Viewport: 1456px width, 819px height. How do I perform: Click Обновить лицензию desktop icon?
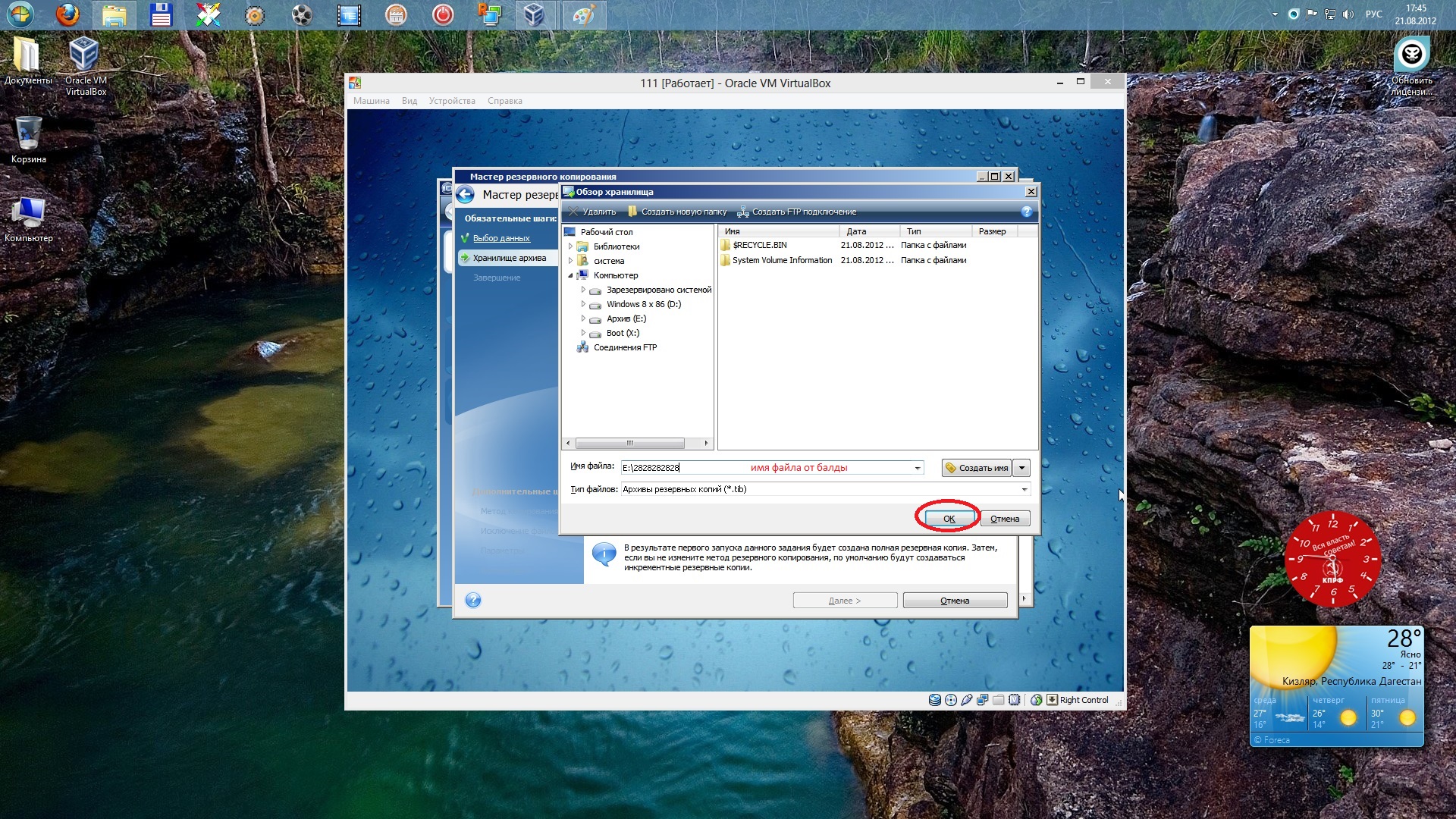click(1411, 67)
